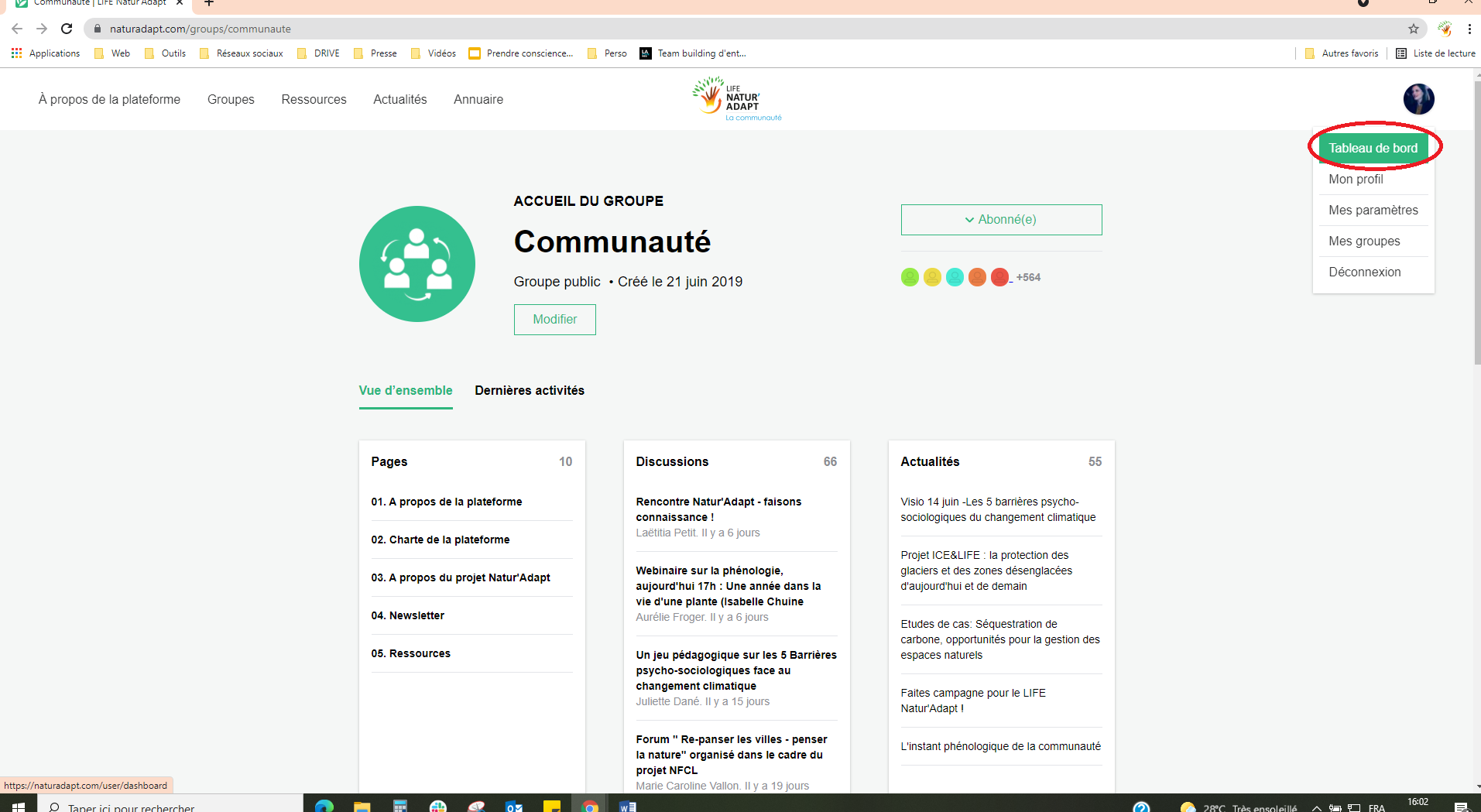Screen dimensions: 1481x812
Task: Click the user avatar profile picture
Action: 1418,99
